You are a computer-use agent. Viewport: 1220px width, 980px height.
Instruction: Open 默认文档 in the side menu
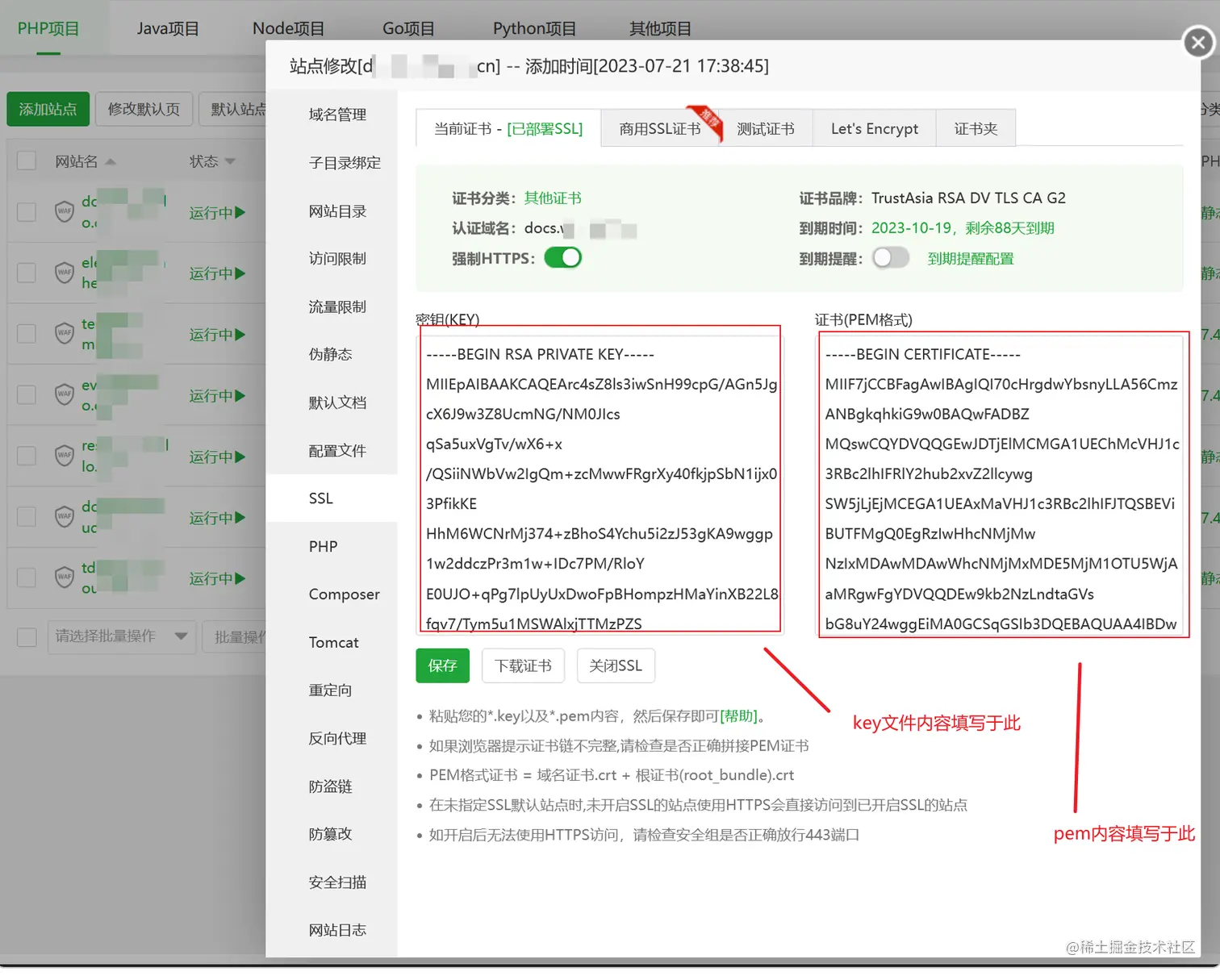point(337,402)
